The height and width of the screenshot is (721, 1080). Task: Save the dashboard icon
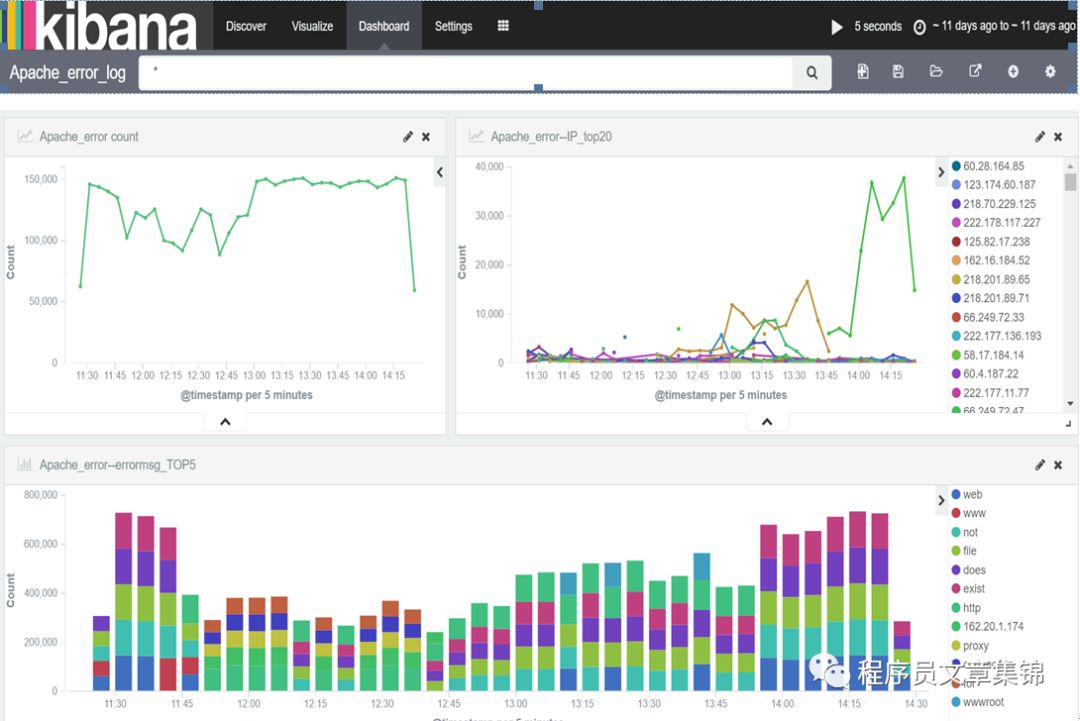(x=897, y=71)
